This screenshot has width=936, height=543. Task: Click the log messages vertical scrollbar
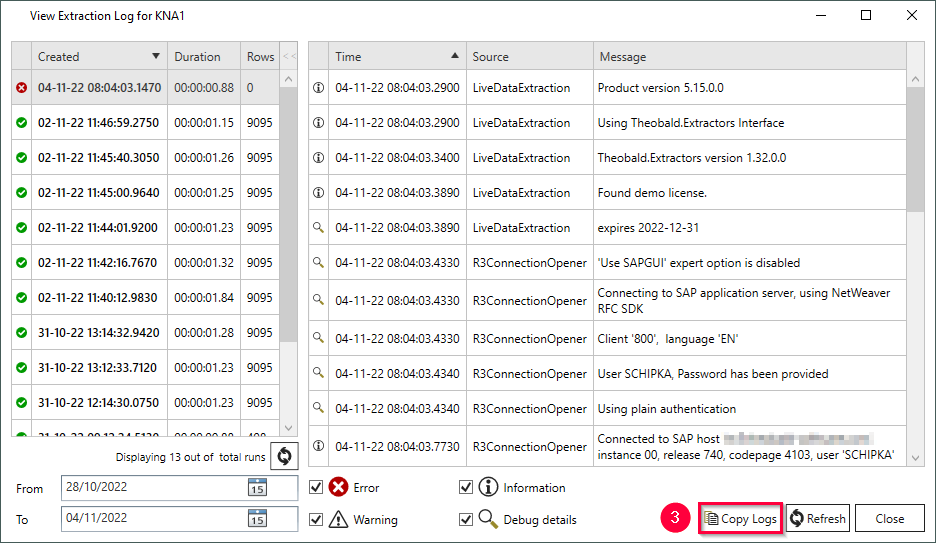click(x=915, y=150)
